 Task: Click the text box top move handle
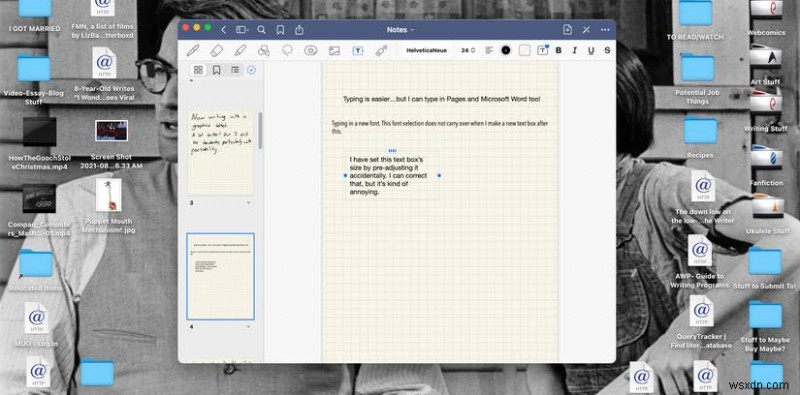coord(392,151)
